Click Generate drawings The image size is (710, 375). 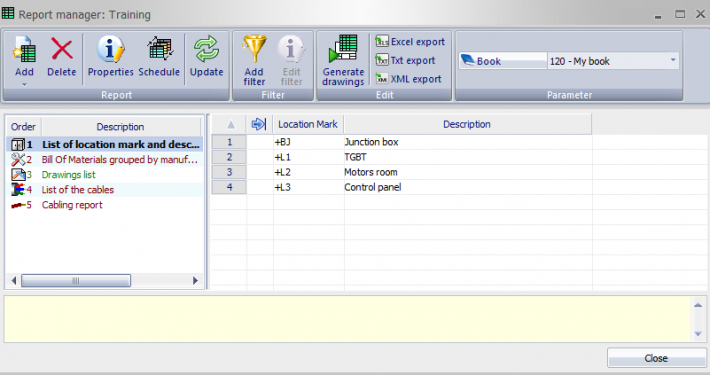[x=343, y=61]
